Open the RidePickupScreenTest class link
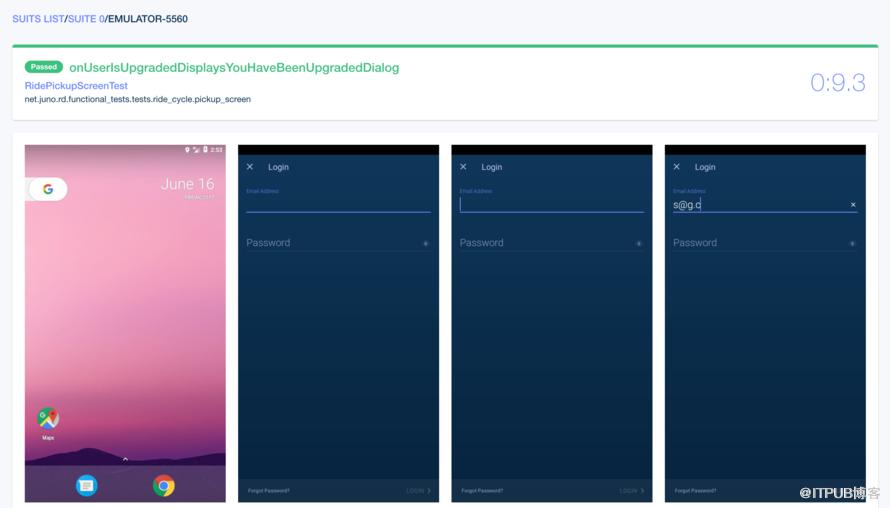Image resolution: width=890 pixels, height=508 pixels. 76,86
